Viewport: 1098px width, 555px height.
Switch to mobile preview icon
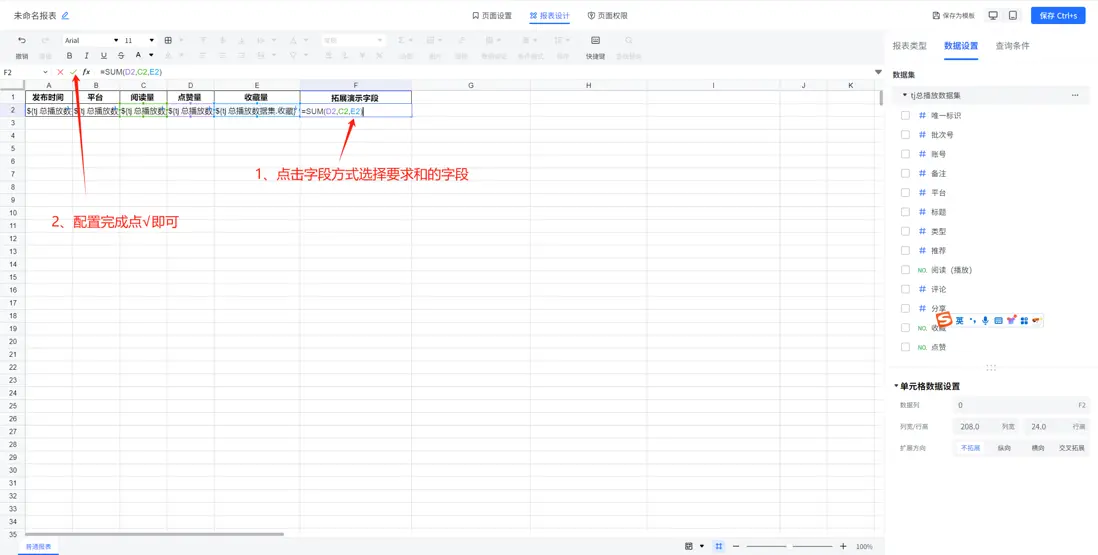click(1013, 15)
